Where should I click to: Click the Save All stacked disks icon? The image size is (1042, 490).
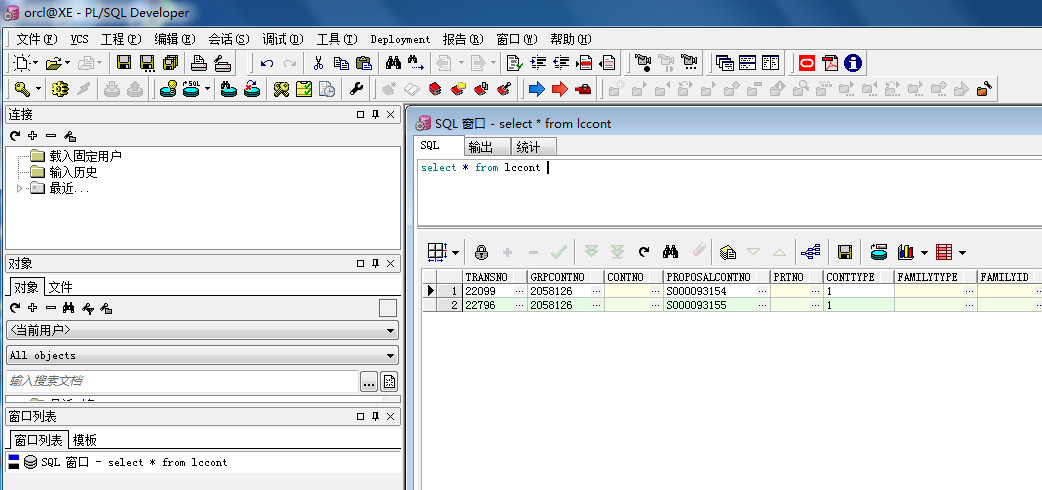click(170, 63)
